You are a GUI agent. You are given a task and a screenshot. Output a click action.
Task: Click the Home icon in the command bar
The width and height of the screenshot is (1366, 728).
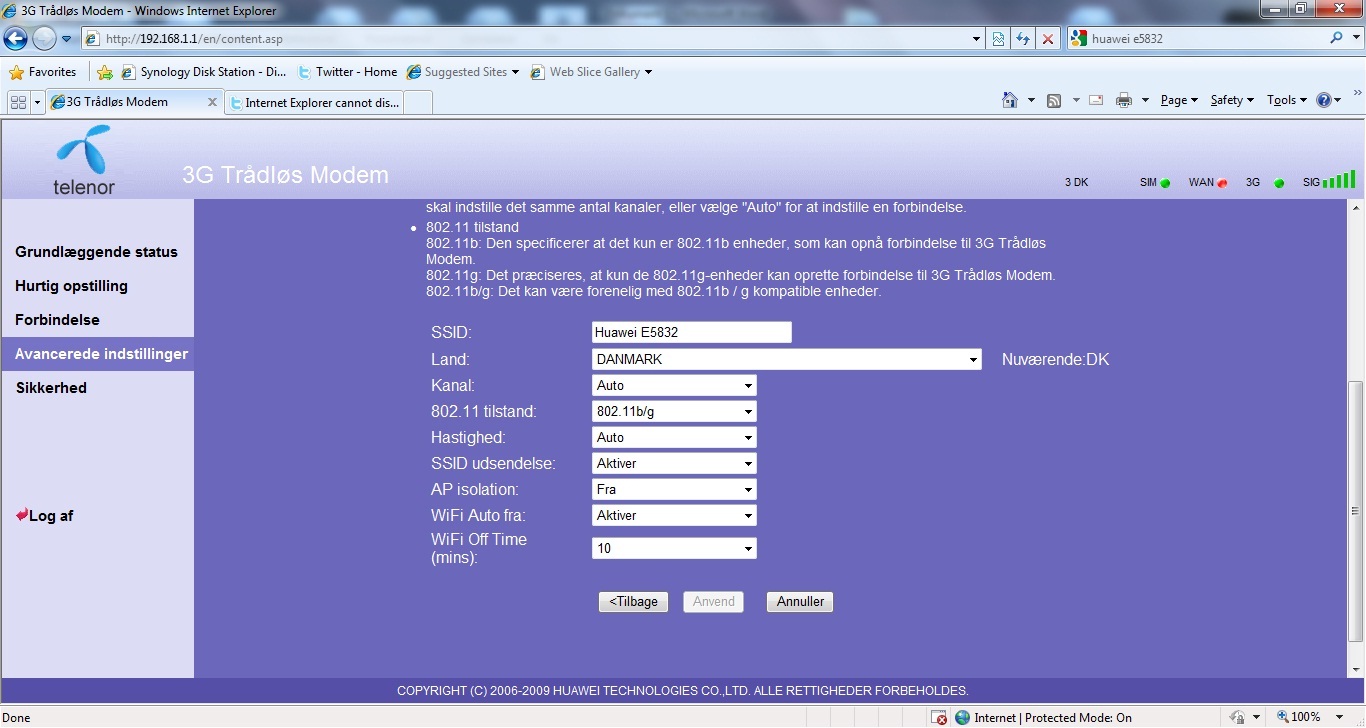[1010, 100]
